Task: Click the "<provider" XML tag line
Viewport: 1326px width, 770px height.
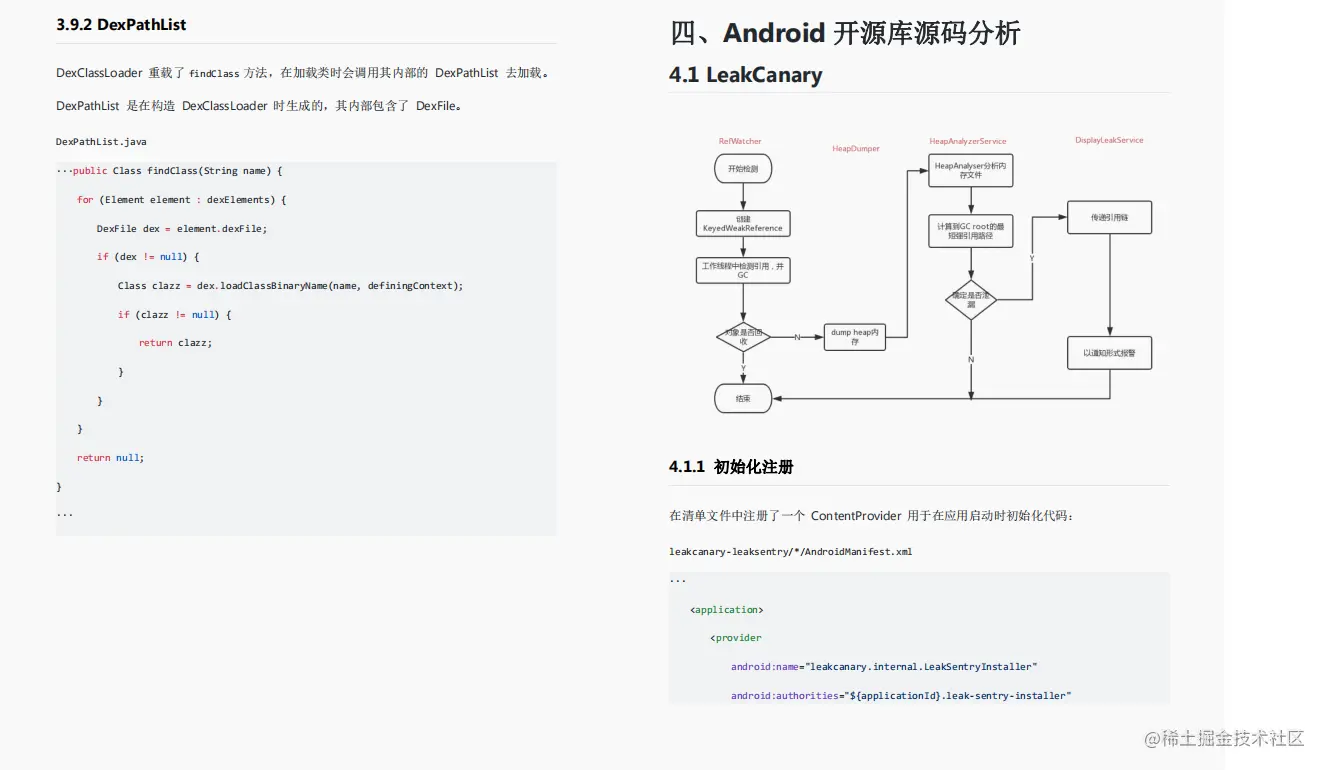Action: coord(736,638)
